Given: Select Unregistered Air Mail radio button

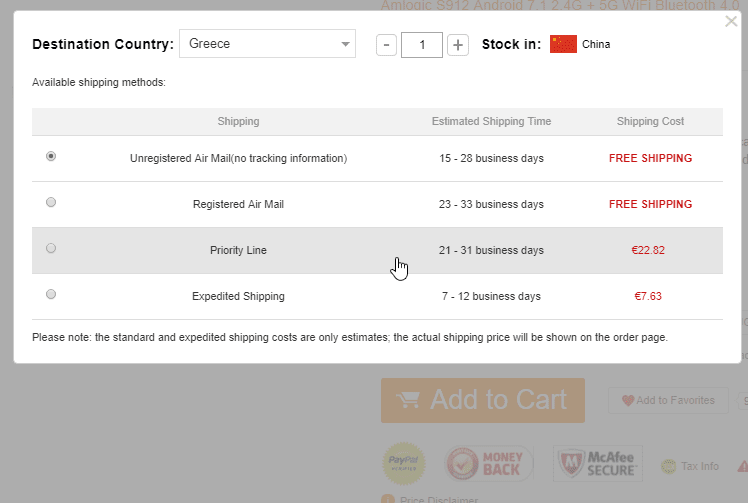Looking at the screenshot, I should click(x=51, y=156).
